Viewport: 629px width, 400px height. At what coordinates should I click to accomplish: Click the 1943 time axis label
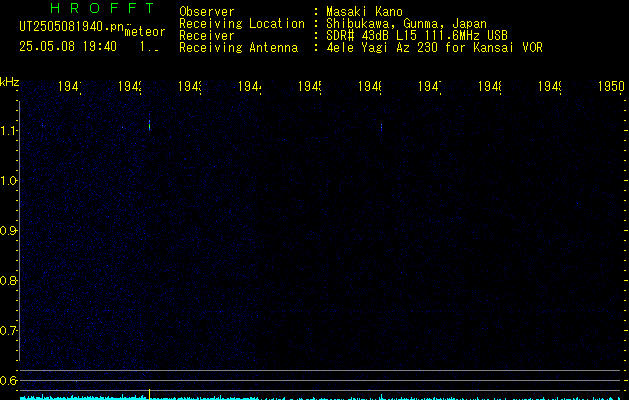(x=189, y=87)
